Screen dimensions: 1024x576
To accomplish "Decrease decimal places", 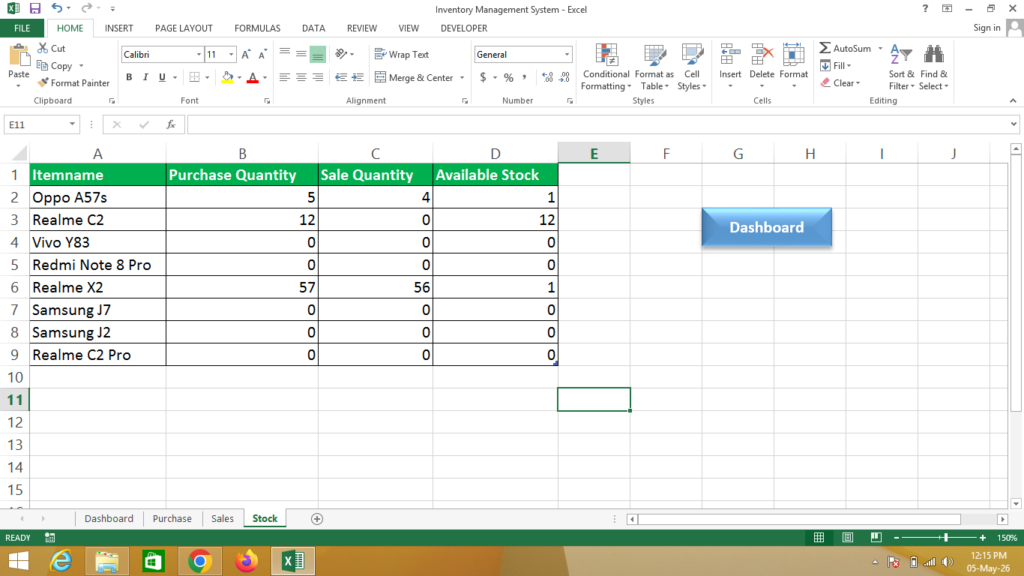I will coord(564,77).
